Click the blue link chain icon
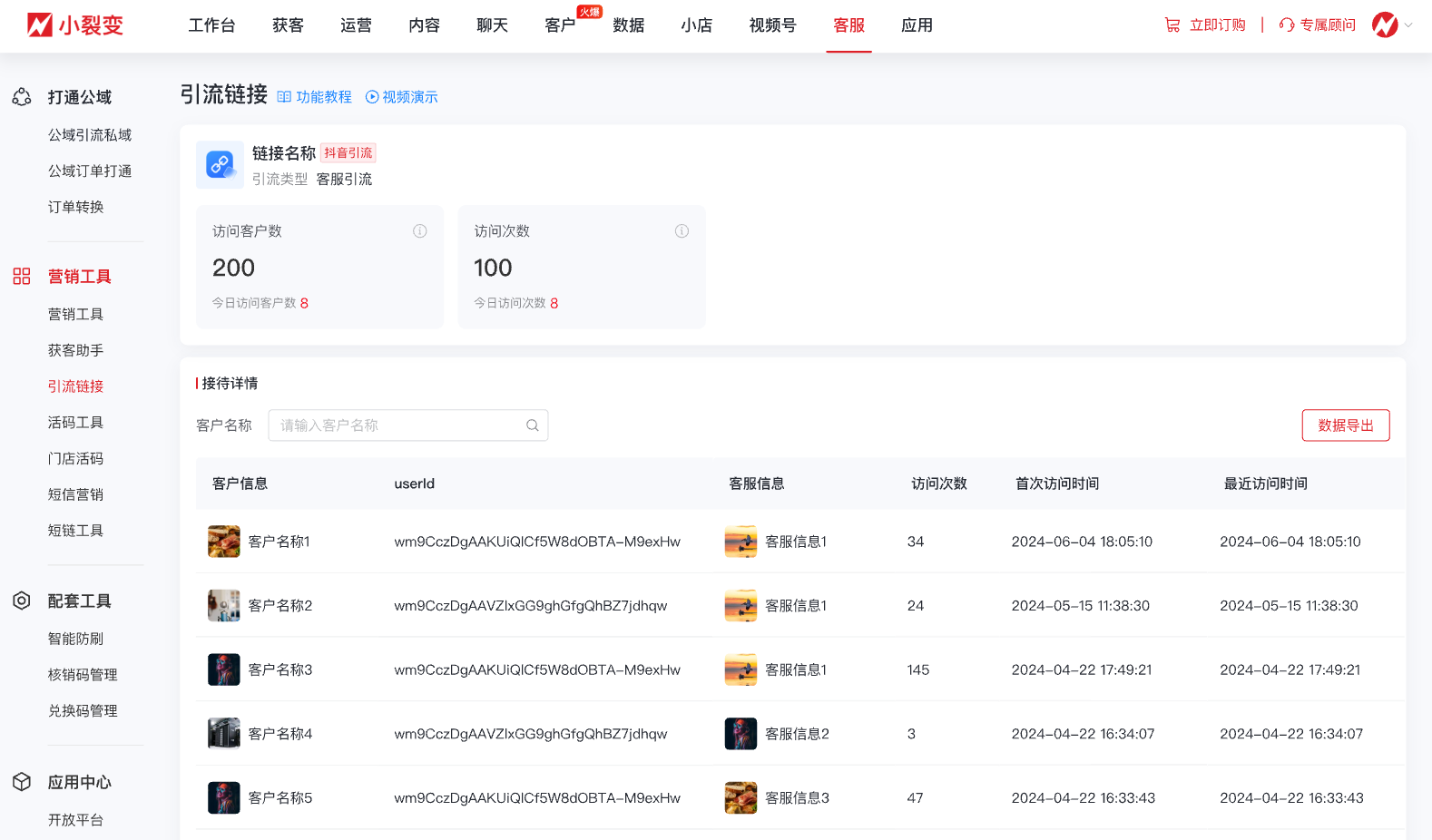Image resolution: width=1432 pixels, height=840 pixels. click(220, 164)
